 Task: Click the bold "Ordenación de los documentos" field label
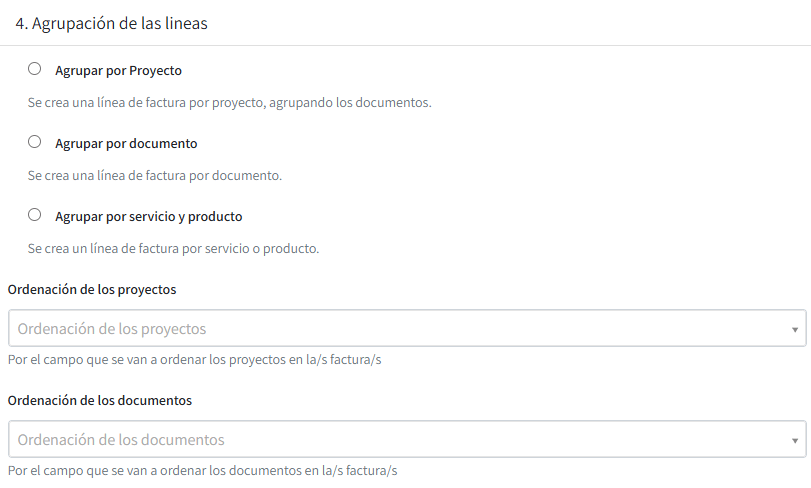[x=100, y=401]
